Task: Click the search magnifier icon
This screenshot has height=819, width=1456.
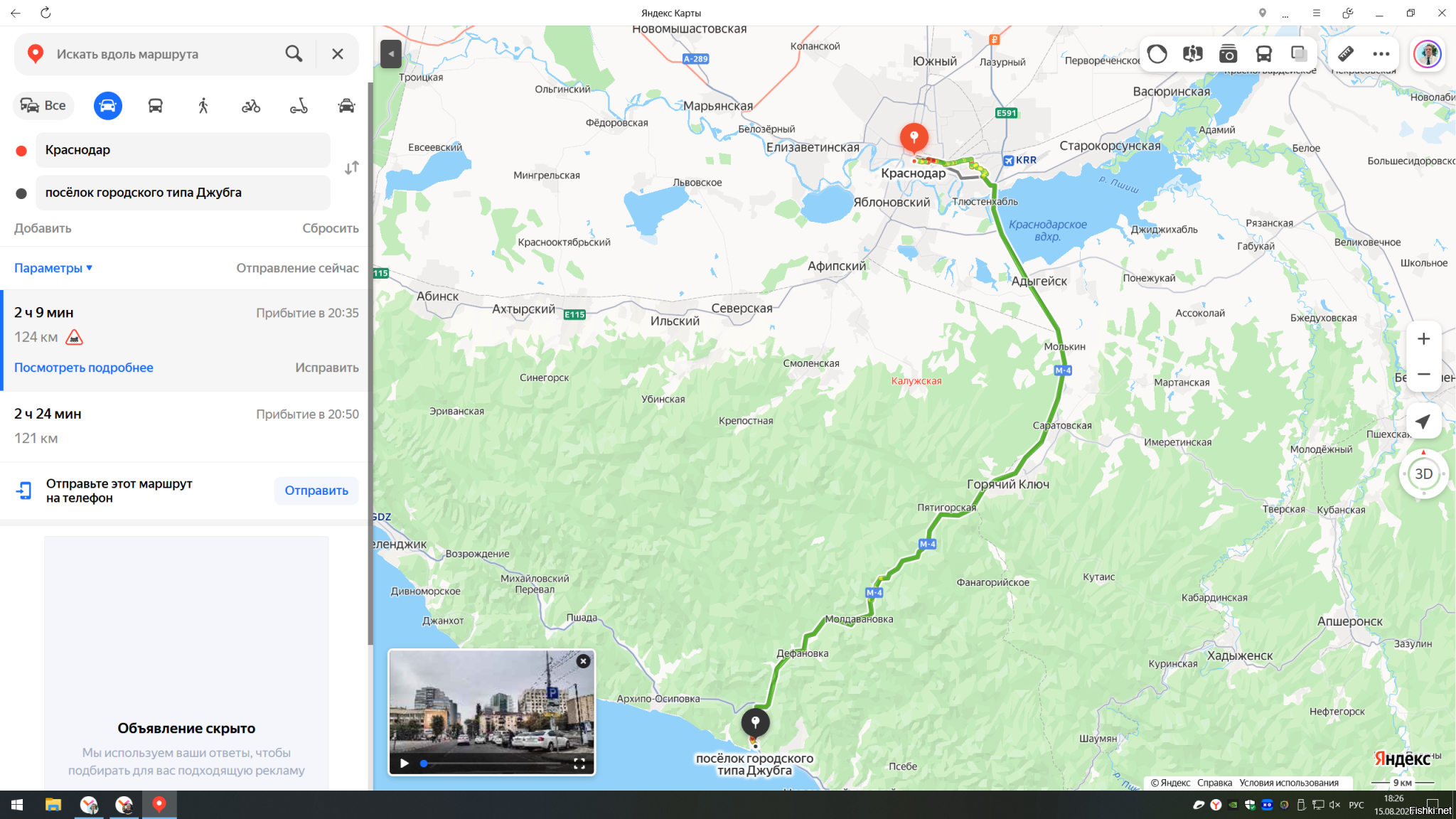Action: tap(294, 53)
